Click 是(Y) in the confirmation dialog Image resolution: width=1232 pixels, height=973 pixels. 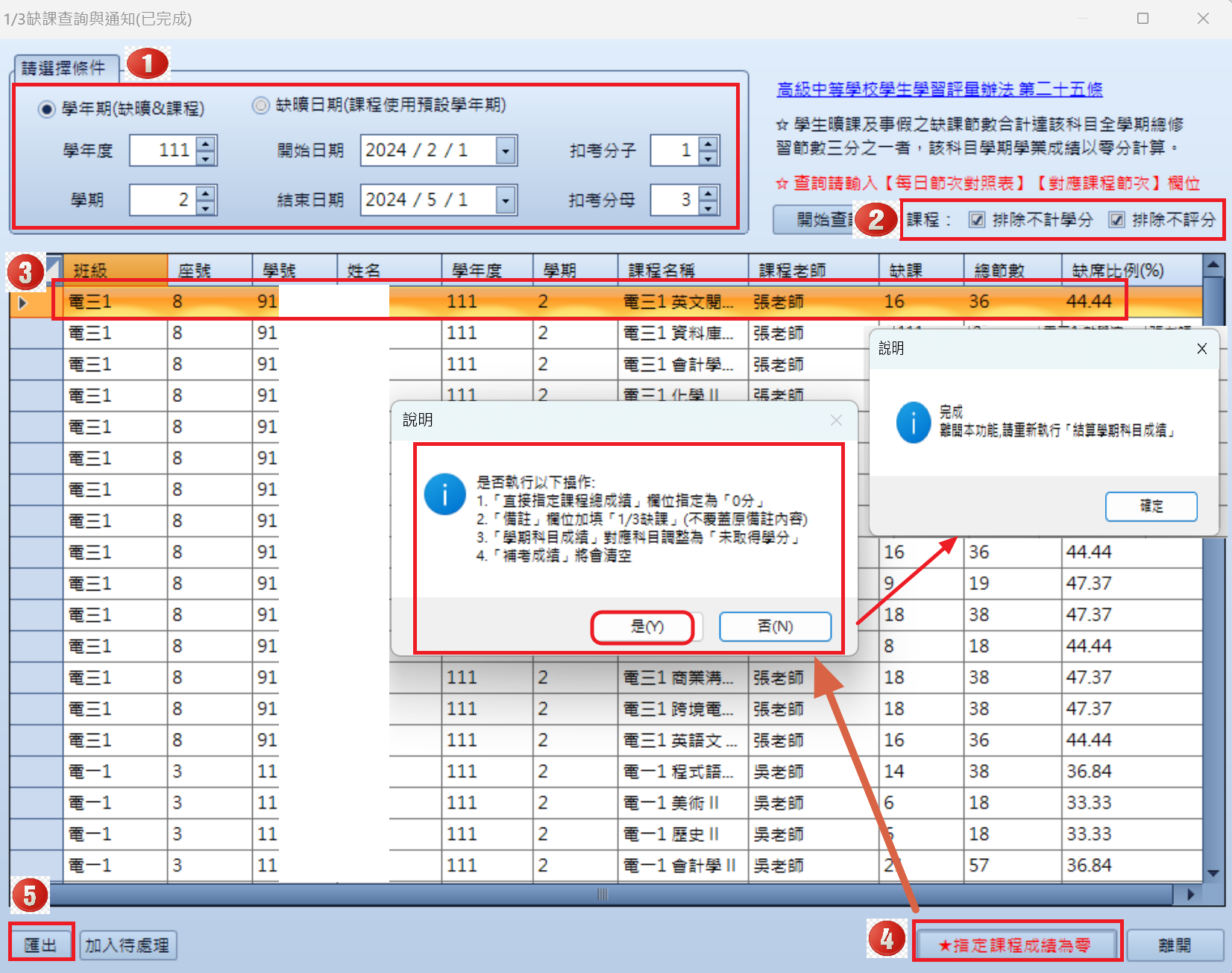(x=647, y=626)
